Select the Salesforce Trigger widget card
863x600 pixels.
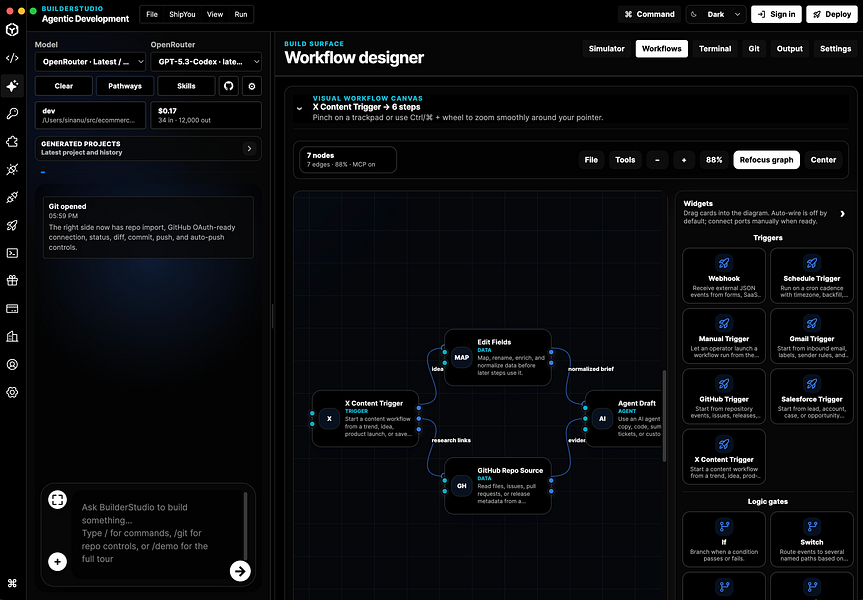tap(812, 396)
